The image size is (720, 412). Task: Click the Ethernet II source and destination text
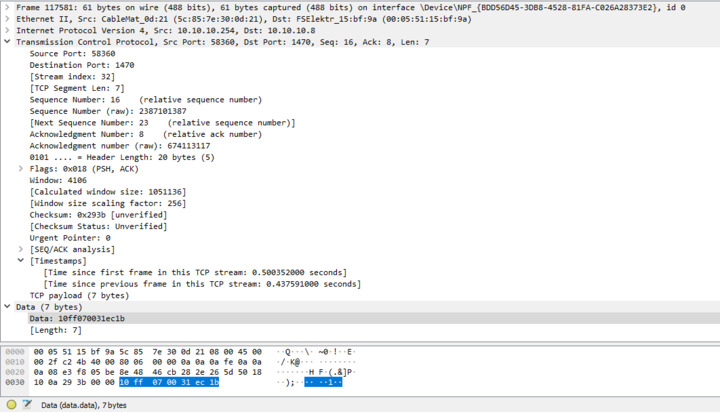click(244, 19)
